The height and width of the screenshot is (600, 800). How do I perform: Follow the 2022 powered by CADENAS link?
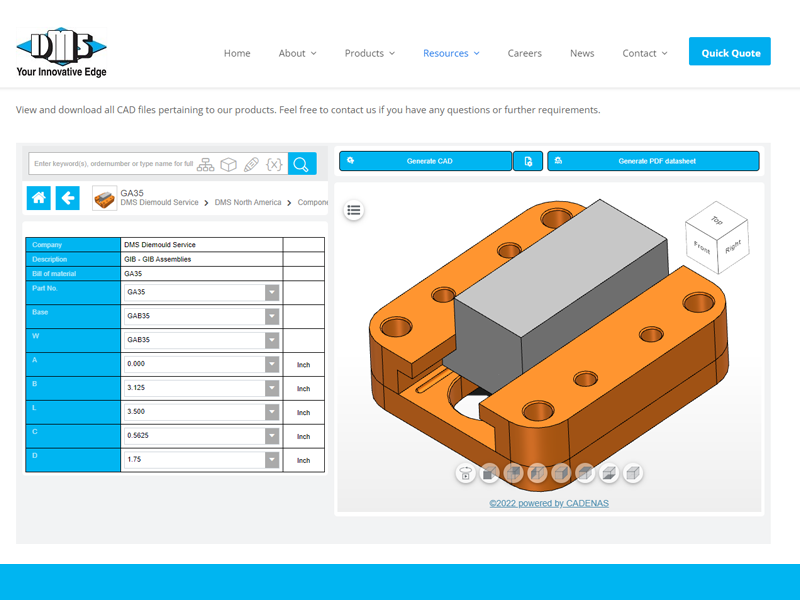pos(548,503)
